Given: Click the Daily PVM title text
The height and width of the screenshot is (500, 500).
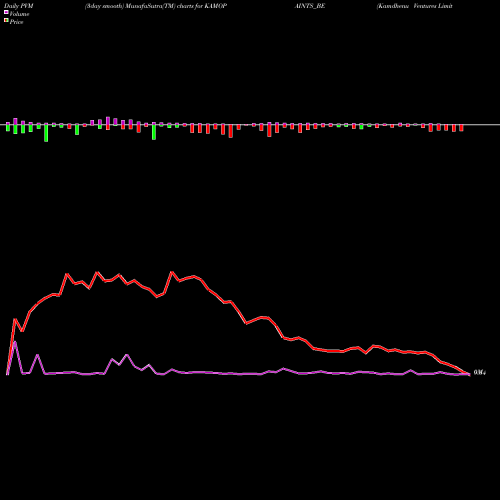Looking at the screenshot, I should (x=19, y=6).
